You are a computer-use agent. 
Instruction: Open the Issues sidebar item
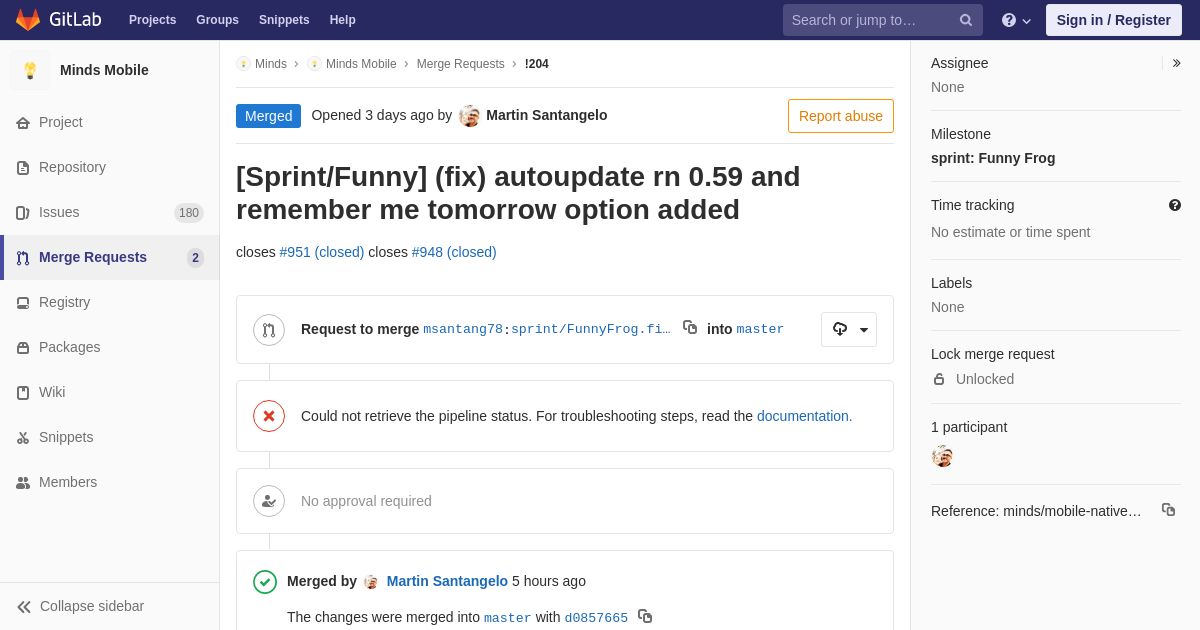110,213
